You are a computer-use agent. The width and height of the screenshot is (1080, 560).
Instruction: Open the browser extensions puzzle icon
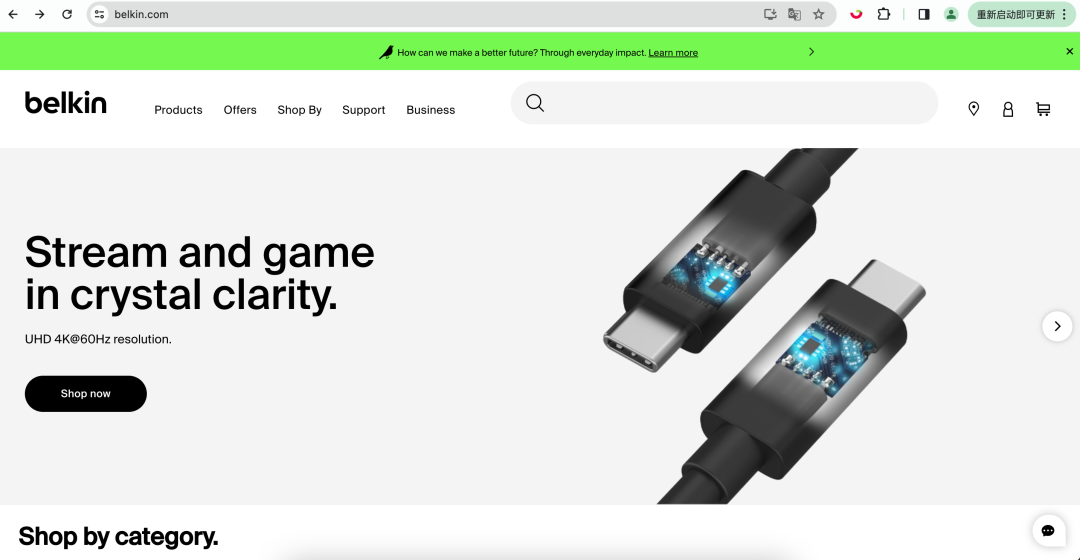pos(884,14)
